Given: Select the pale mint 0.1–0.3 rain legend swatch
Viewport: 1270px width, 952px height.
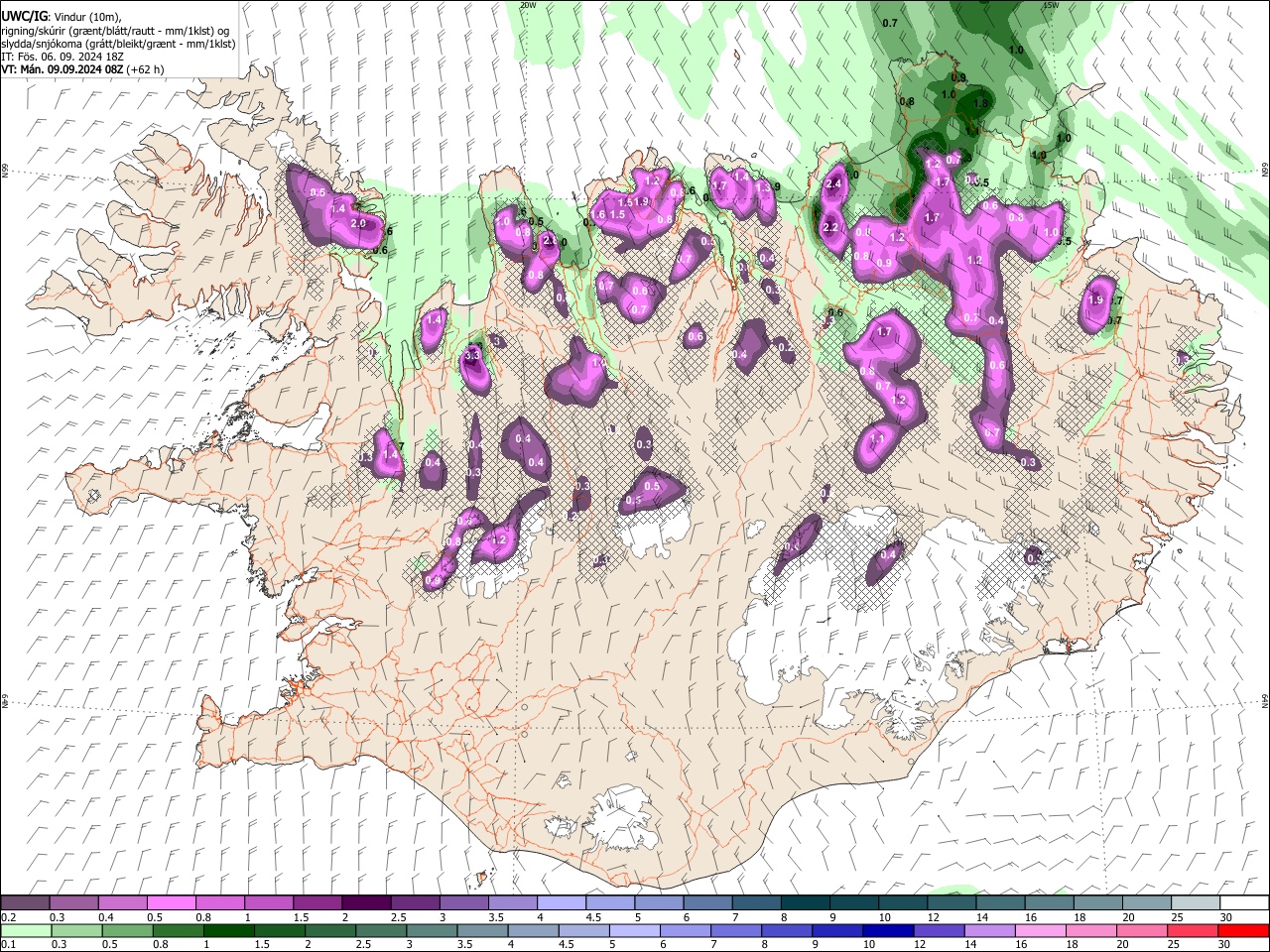Looking at the screenshot, I should [x=26, y=930].
